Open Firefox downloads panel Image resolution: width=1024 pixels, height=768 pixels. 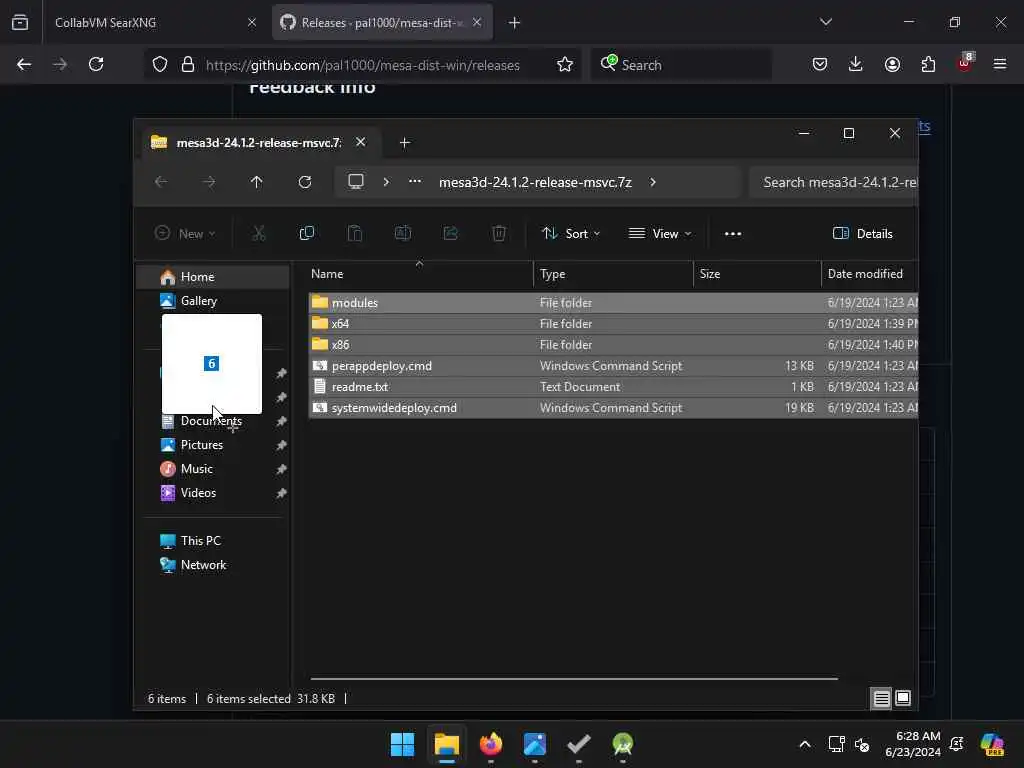click(x=856, y=64)
